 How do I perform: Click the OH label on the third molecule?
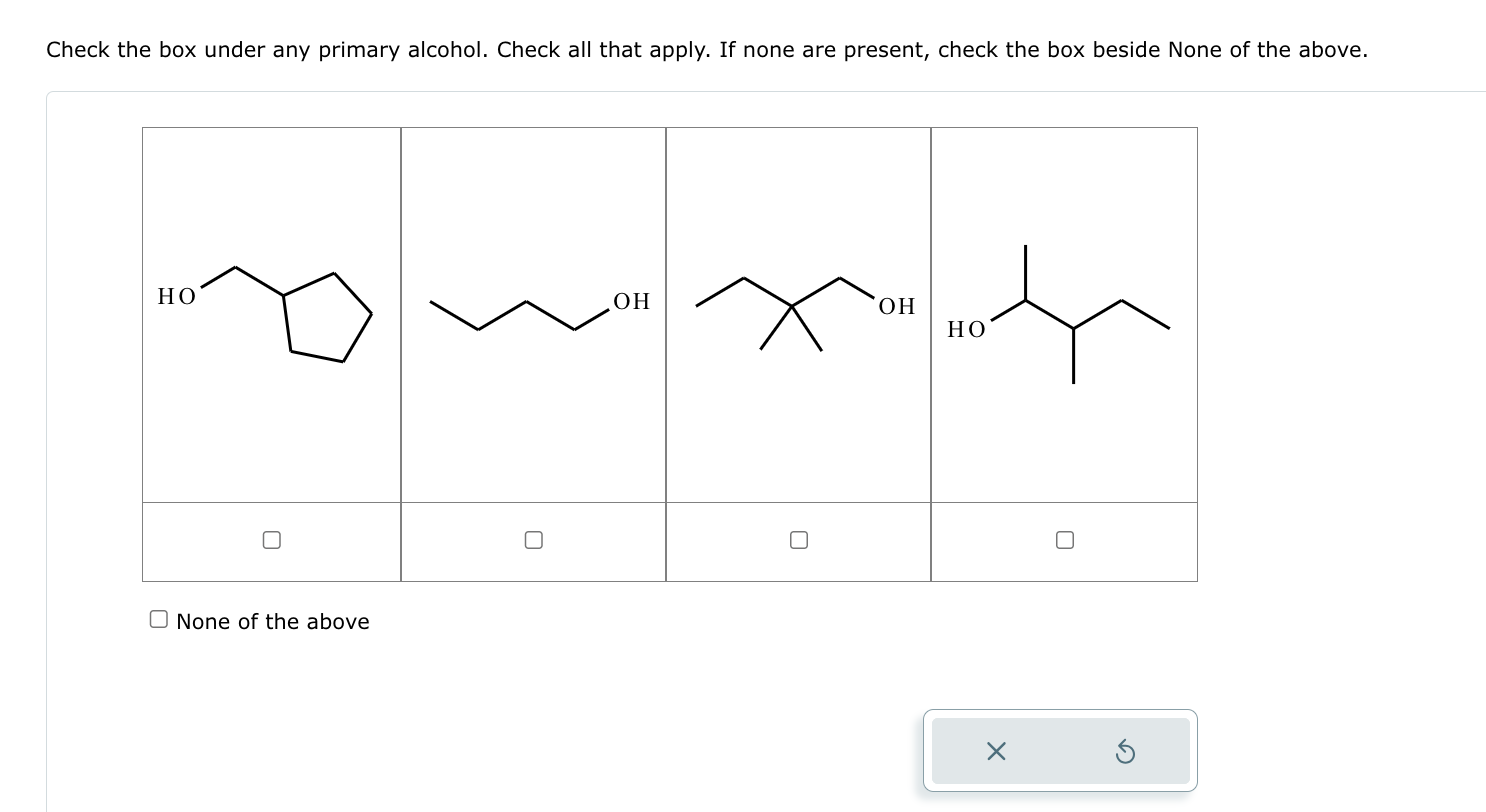[x=897, y=307]
